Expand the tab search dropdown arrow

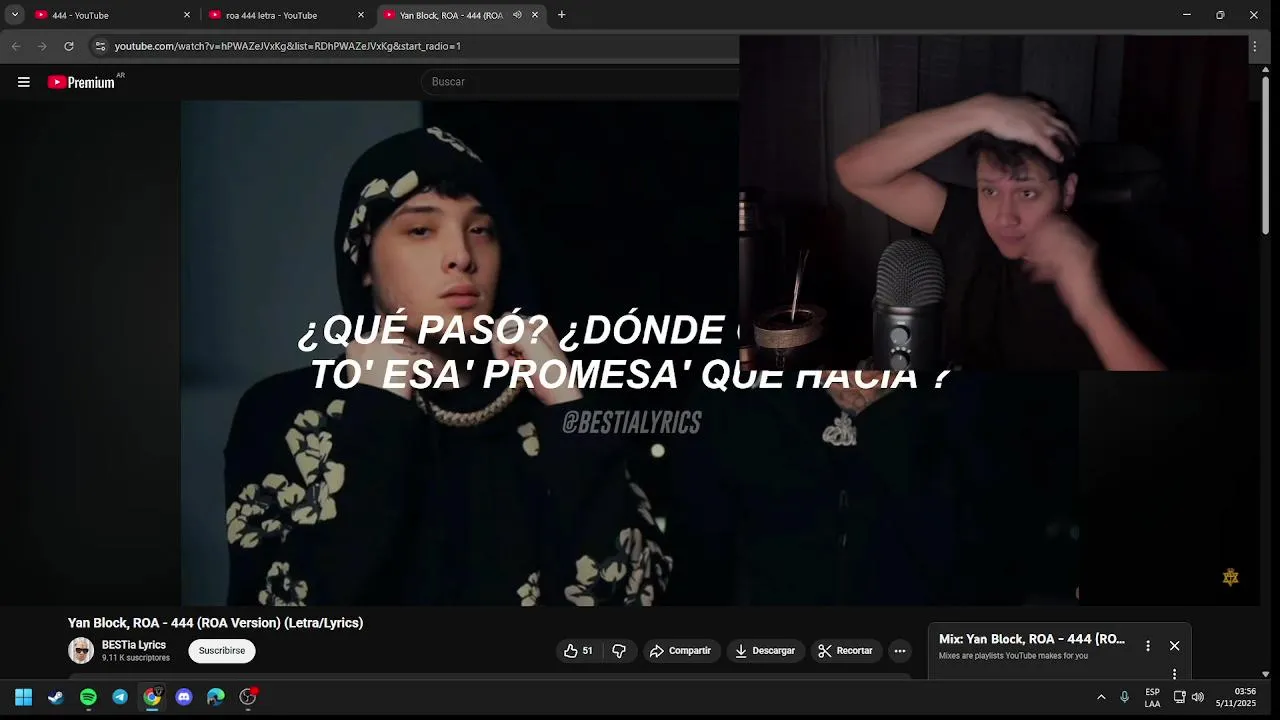point(15,15)
